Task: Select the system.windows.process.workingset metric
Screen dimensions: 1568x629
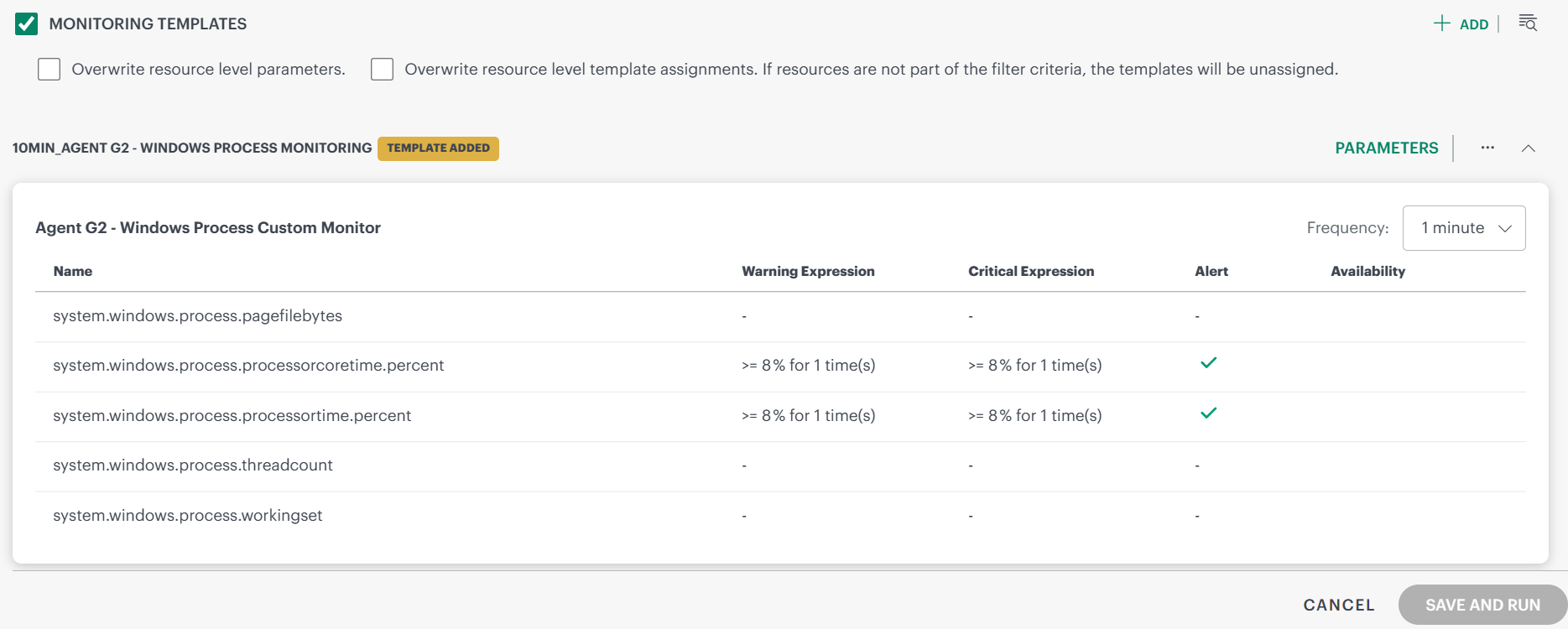Action: point(188,516)
